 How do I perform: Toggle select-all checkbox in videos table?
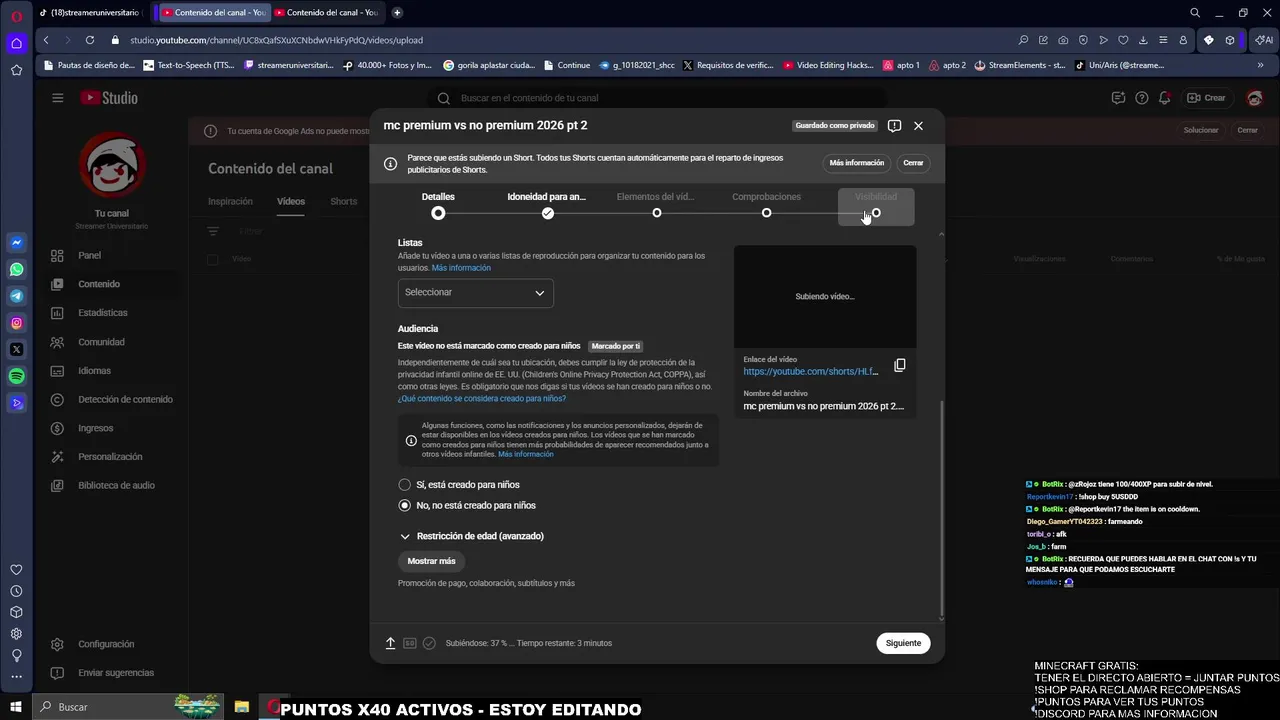pos(212,259)
